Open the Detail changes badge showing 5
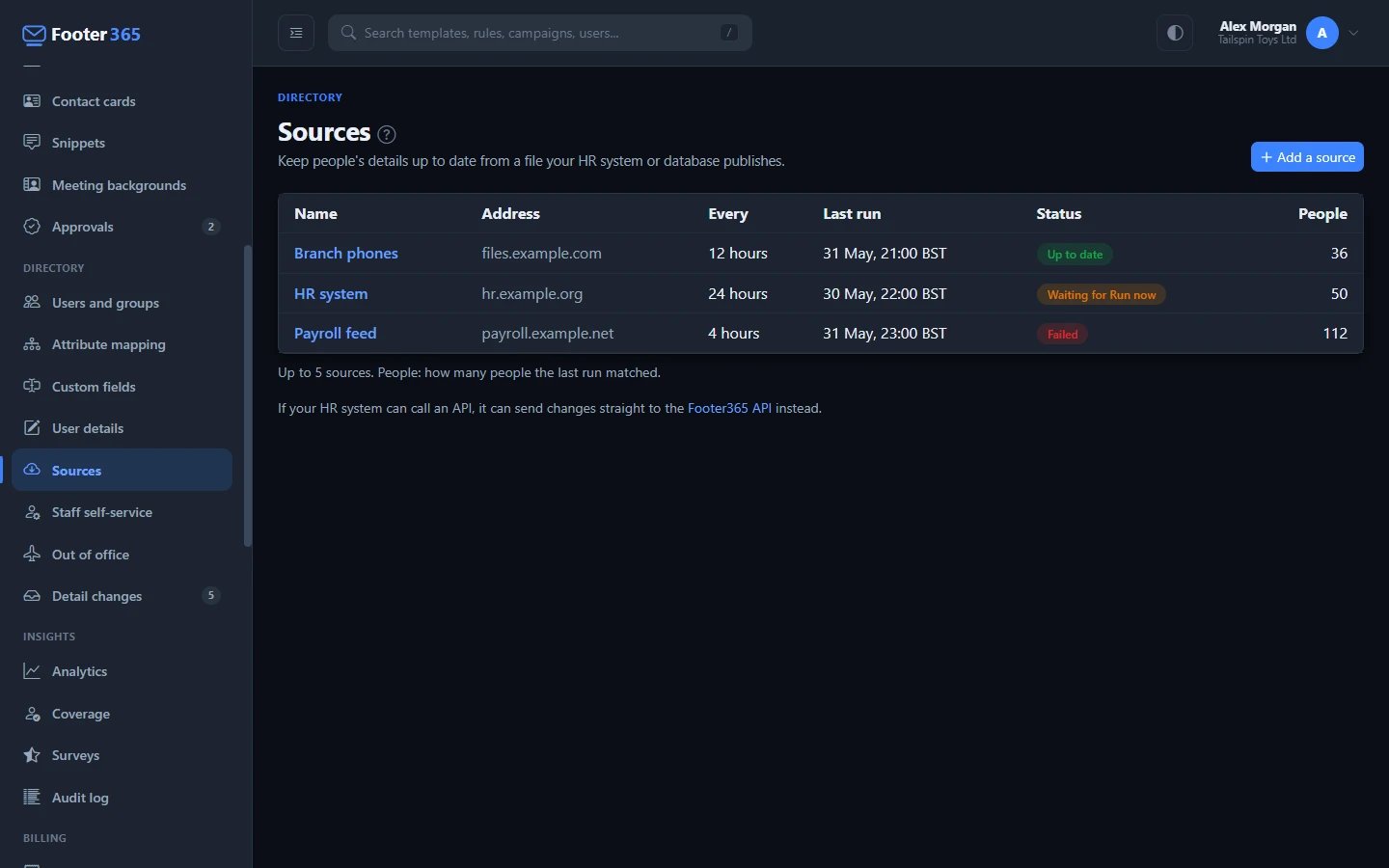The height and width of the screenshot is (868, 1389). (x=211, y=595)
